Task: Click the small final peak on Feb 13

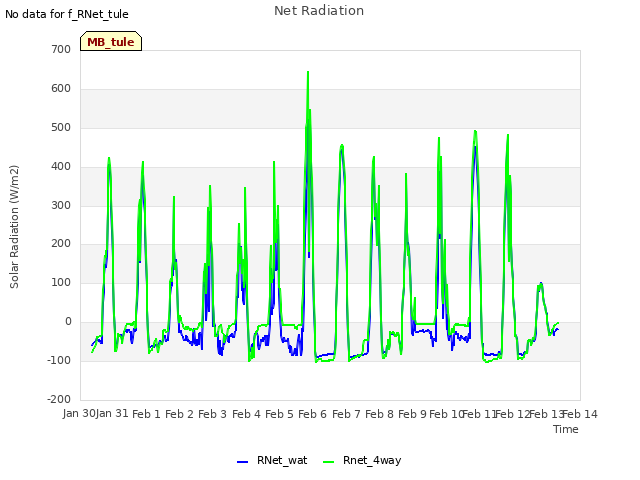Action: [540, 284]
